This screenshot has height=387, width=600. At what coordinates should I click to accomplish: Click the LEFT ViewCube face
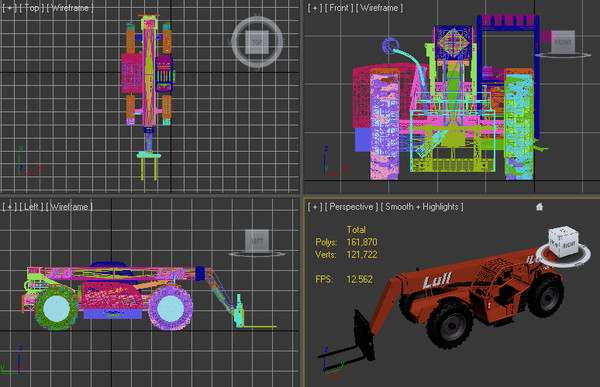tap(257, 240)
